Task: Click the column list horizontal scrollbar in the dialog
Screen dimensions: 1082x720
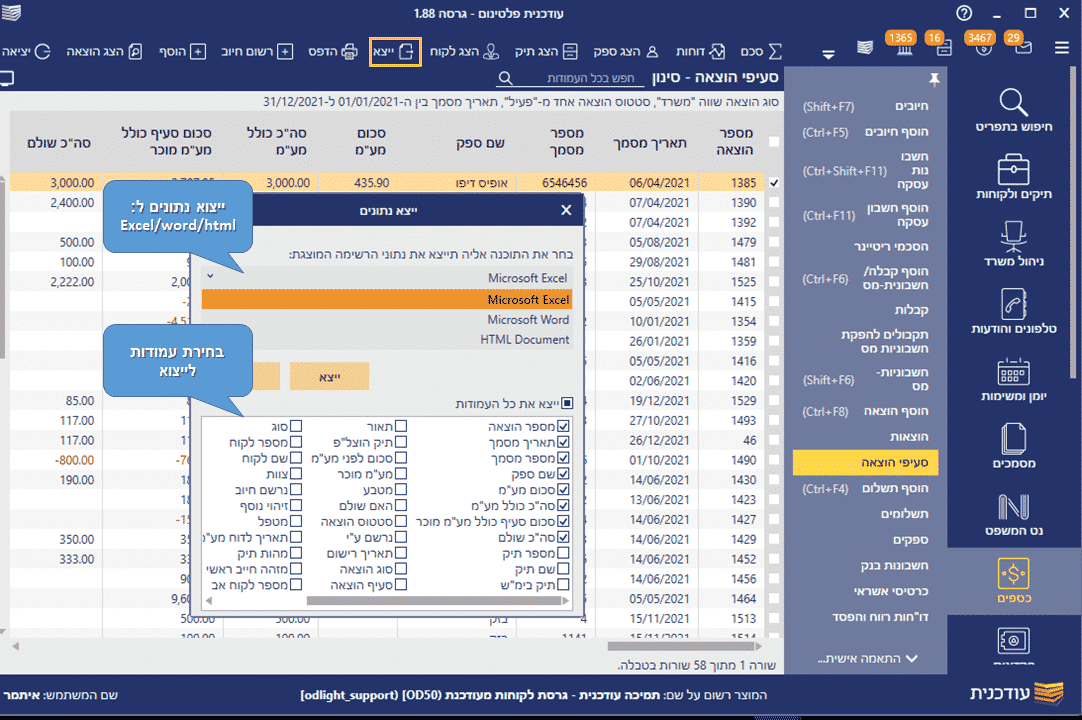Action: [434, 601]
